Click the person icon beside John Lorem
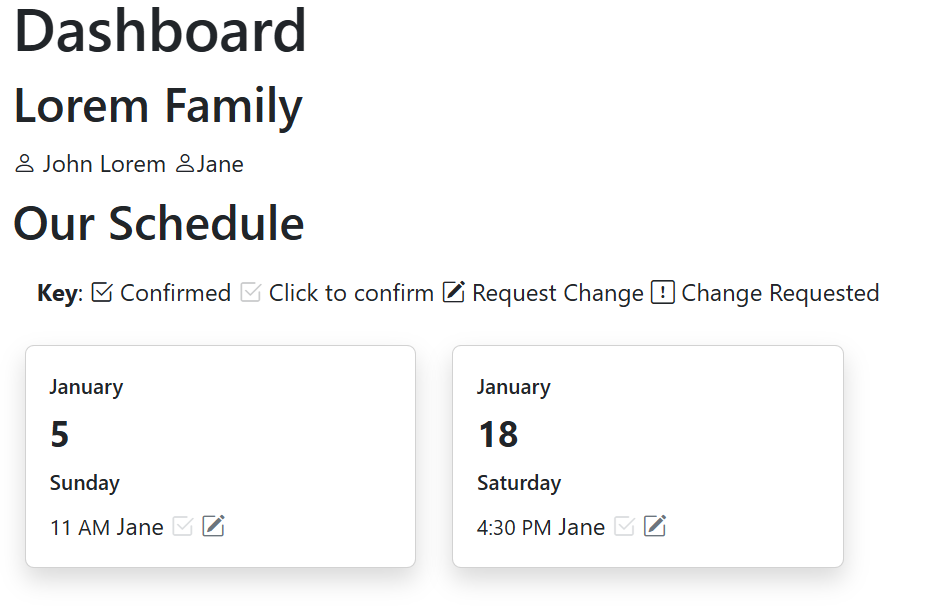 (25, 164)
